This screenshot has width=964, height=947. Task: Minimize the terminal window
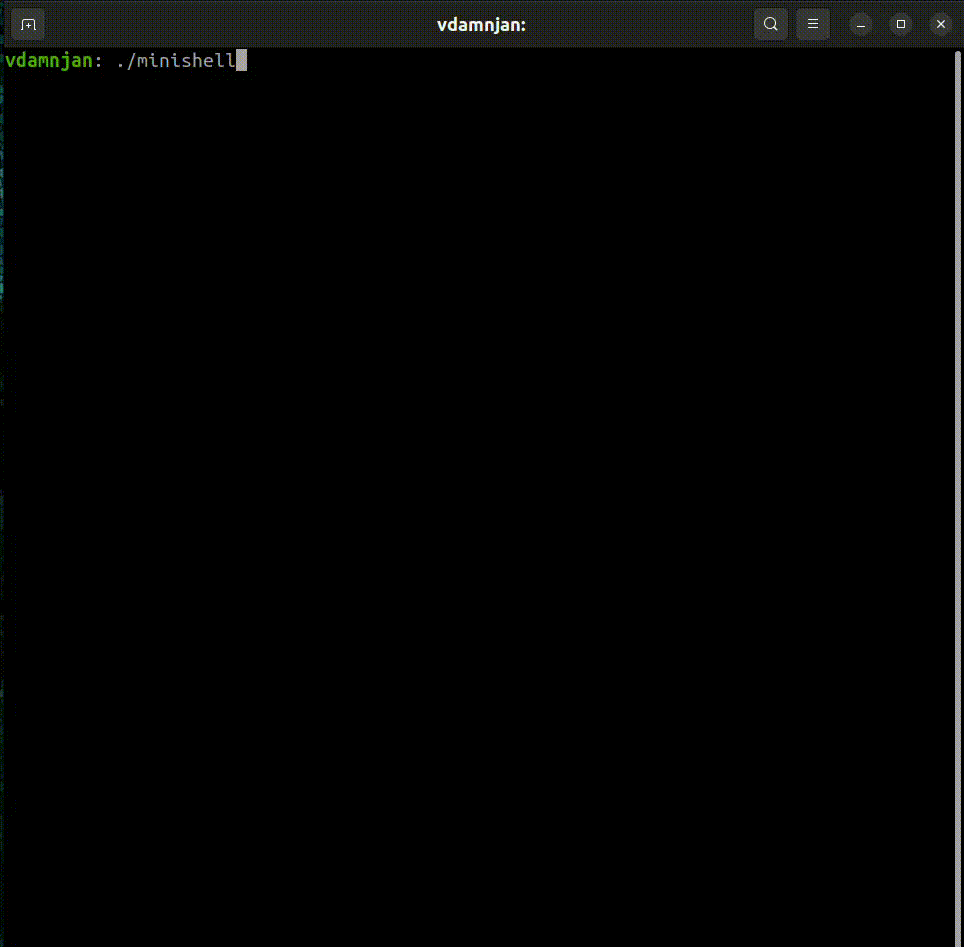tap(861, 25)
